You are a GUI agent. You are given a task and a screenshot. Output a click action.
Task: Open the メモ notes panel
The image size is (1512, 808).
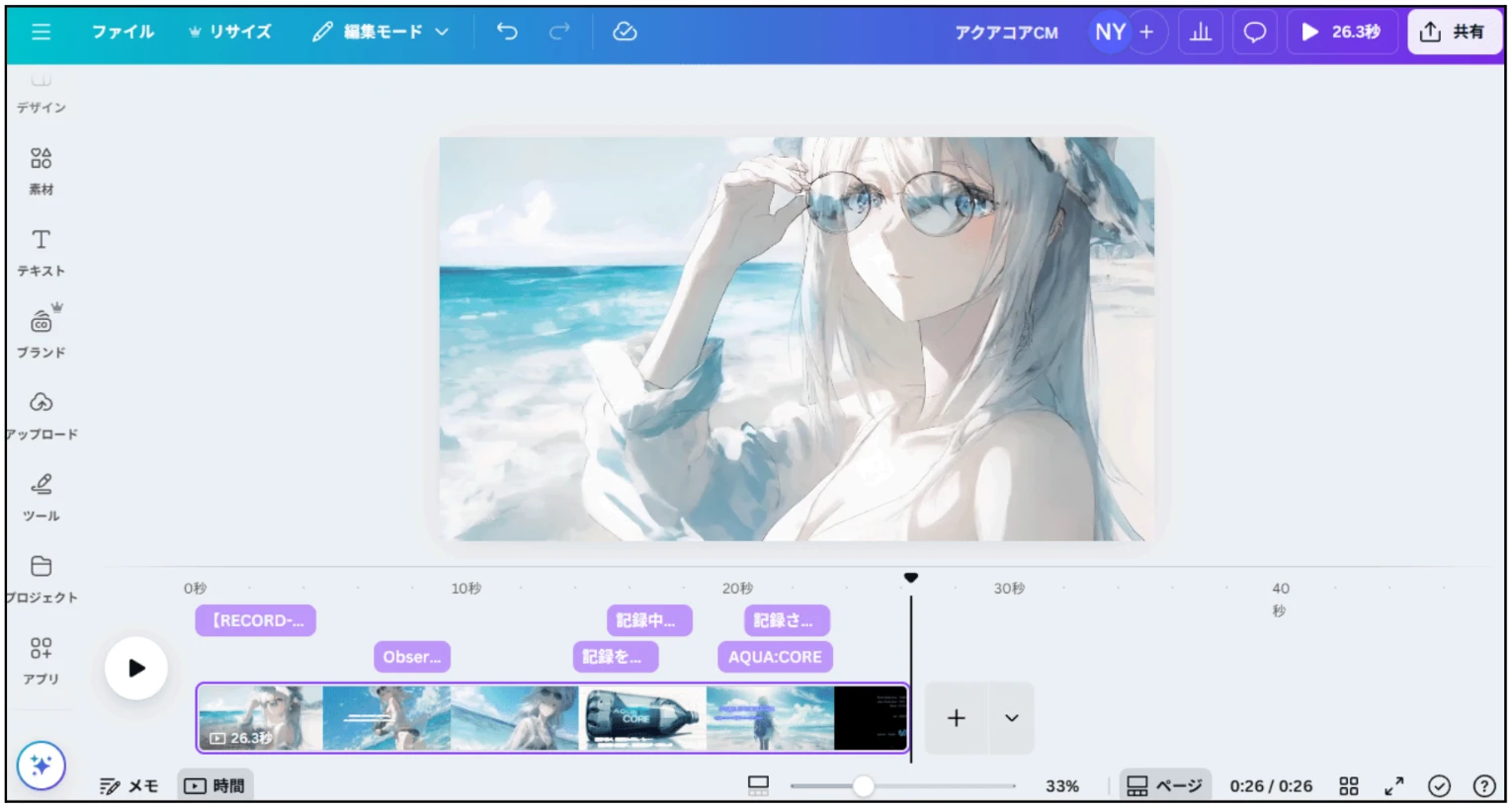129,786
